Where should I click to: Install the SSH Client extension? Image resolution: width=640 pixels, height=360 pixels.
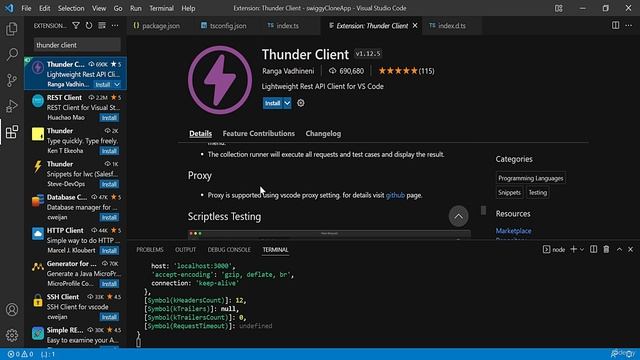109,317
